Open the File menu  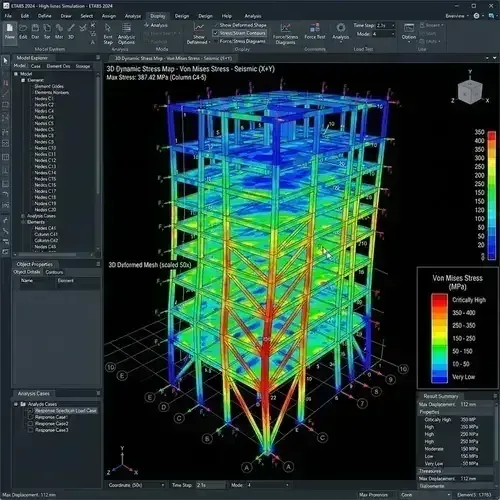click(8, 16)
